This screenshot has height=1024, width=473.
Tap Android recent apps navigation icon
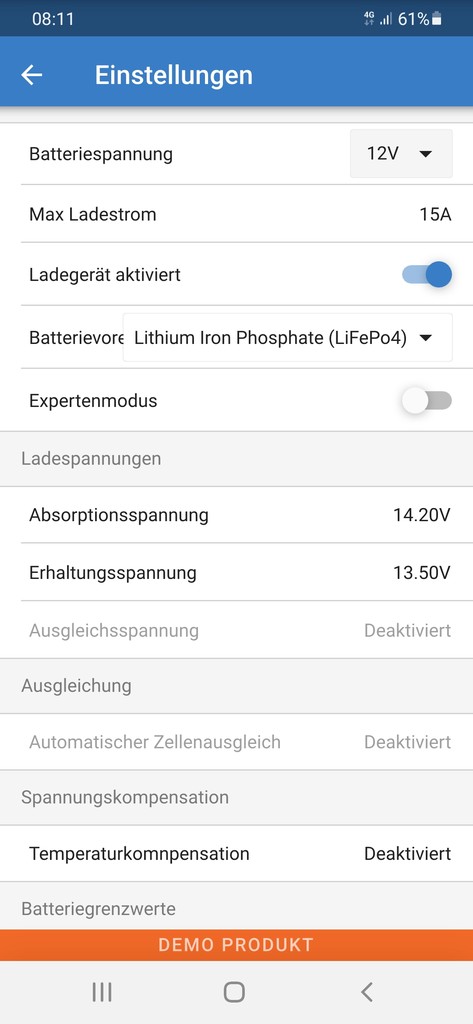(x=102, y=992)
